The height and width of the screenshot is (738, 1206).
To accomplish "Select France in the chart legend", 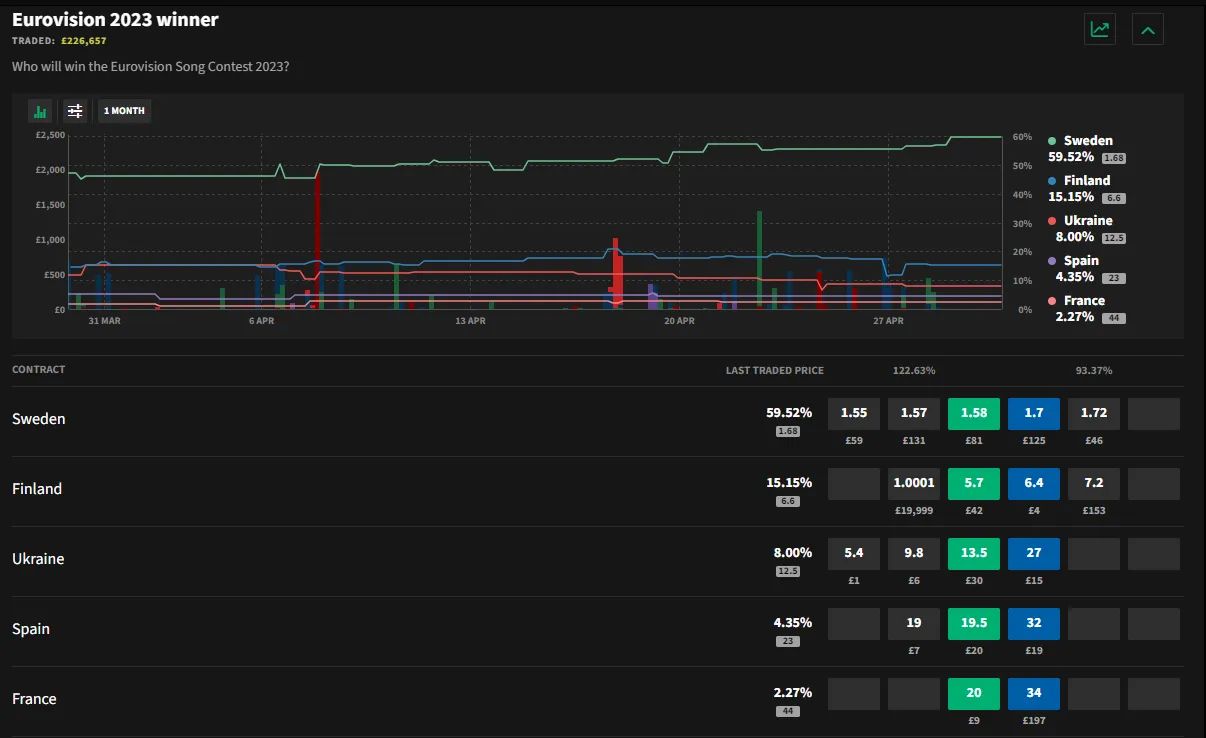I will tap(1084, 301).
